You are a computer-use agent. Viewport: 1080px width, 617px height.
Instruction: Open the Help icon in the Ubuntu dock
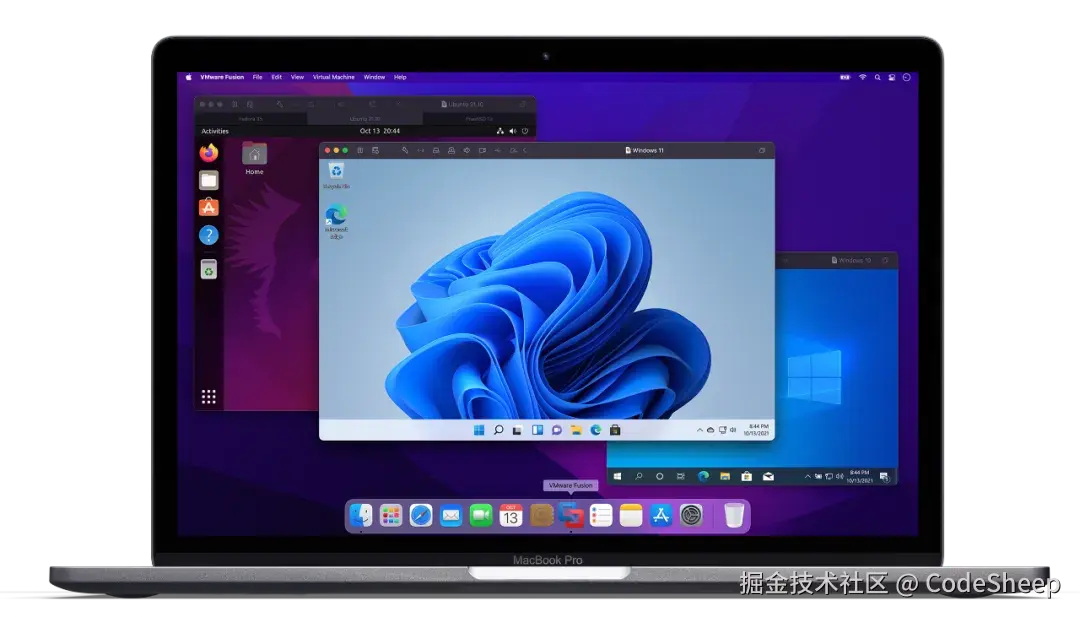point(209,236)
